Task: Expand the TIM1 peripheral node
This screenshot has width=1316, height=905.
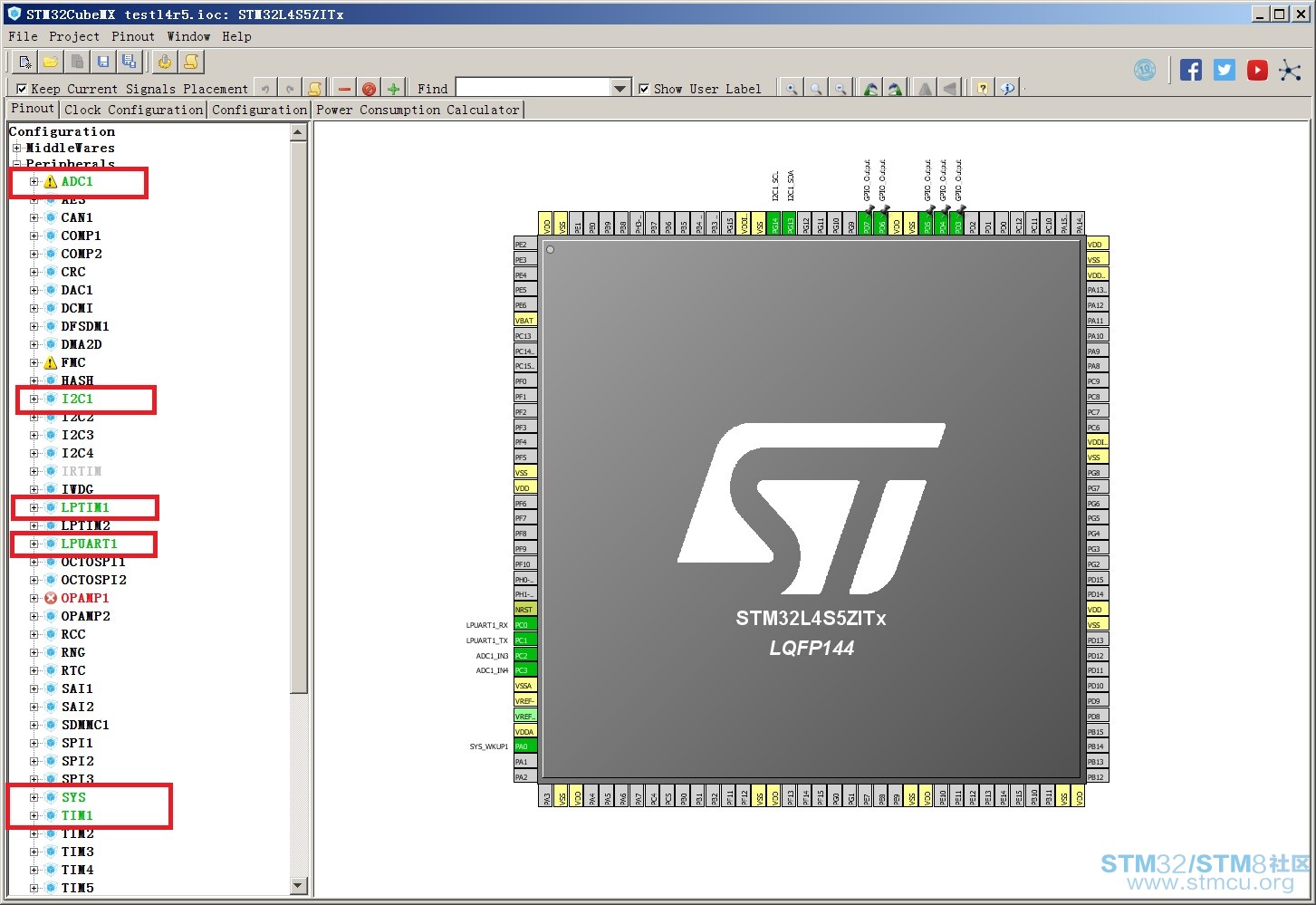Action: (x=34, y=815)
